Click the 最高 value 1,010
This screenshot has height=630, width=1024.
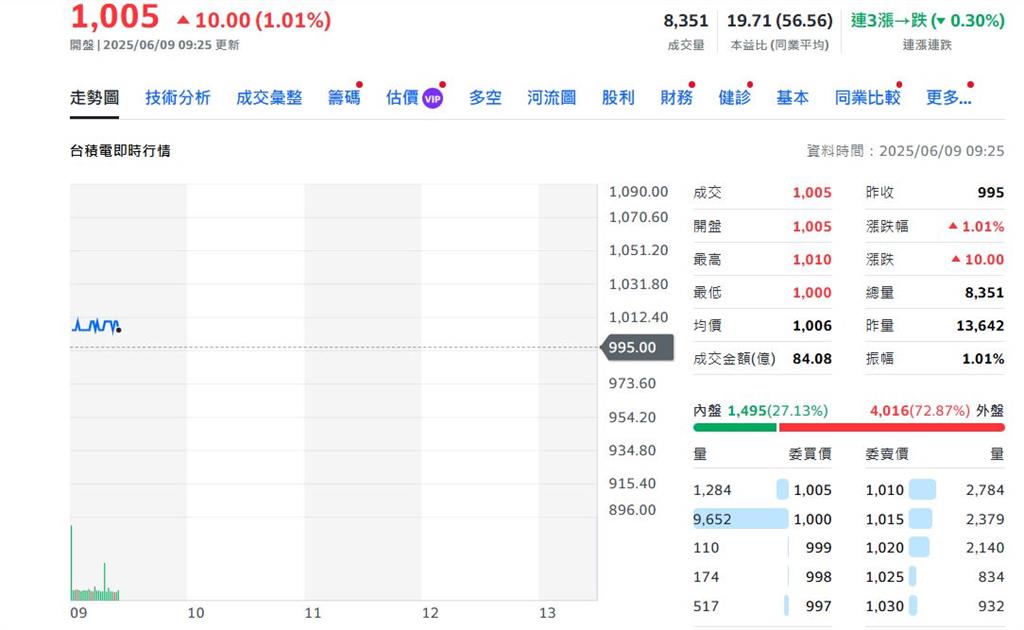pos(812,260)
